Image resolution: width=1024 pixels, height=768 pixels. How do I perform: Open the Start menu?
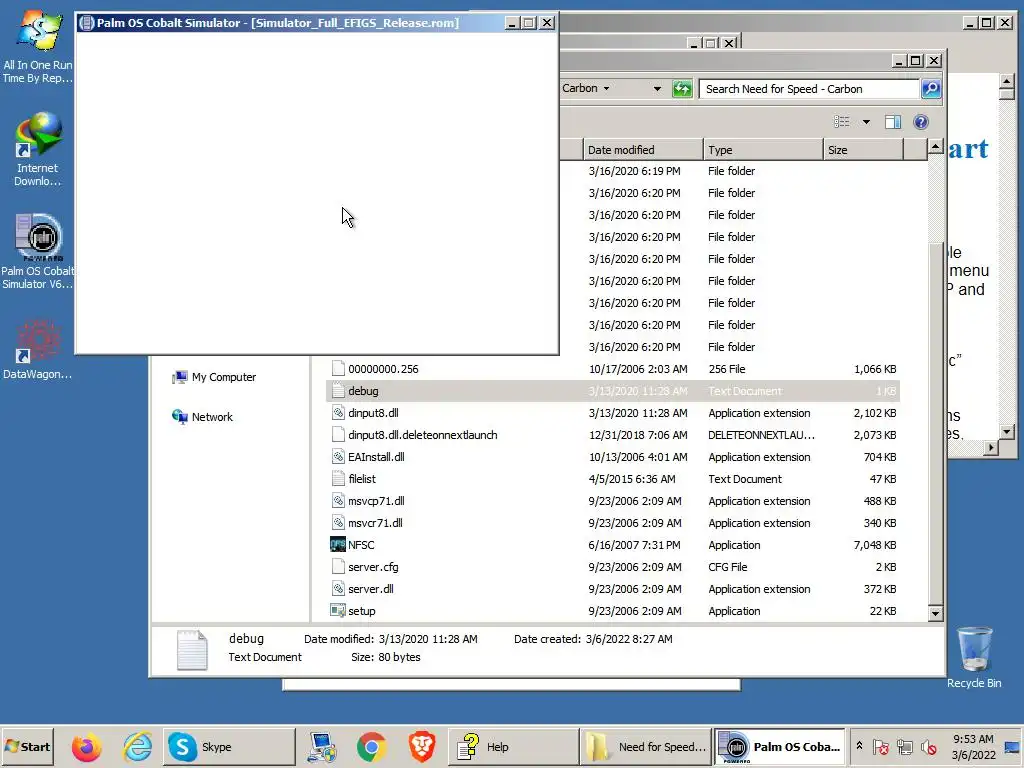coord(27,746)
